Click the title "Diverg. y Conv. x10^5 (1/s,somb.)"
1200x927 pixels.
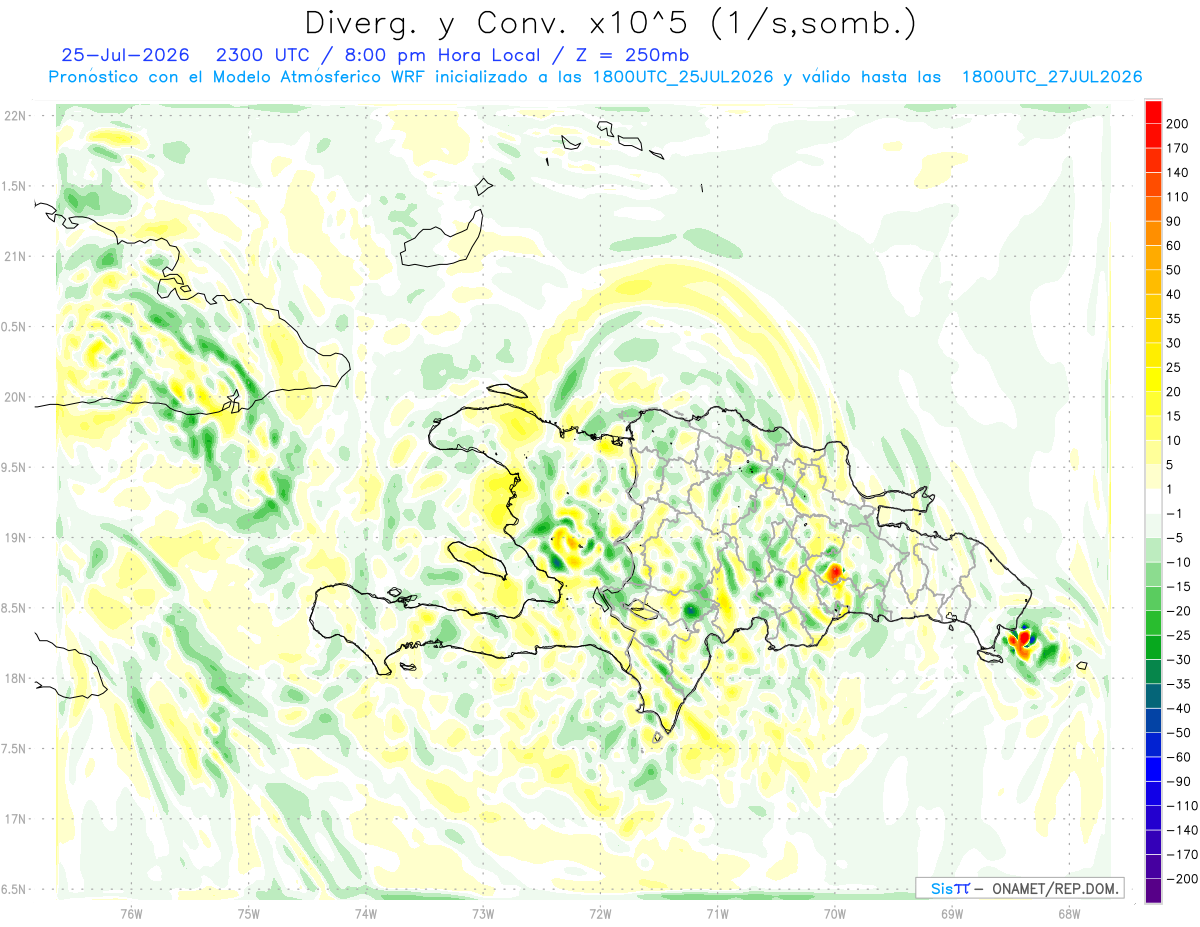pyautogui.click(x=609, y=22)
